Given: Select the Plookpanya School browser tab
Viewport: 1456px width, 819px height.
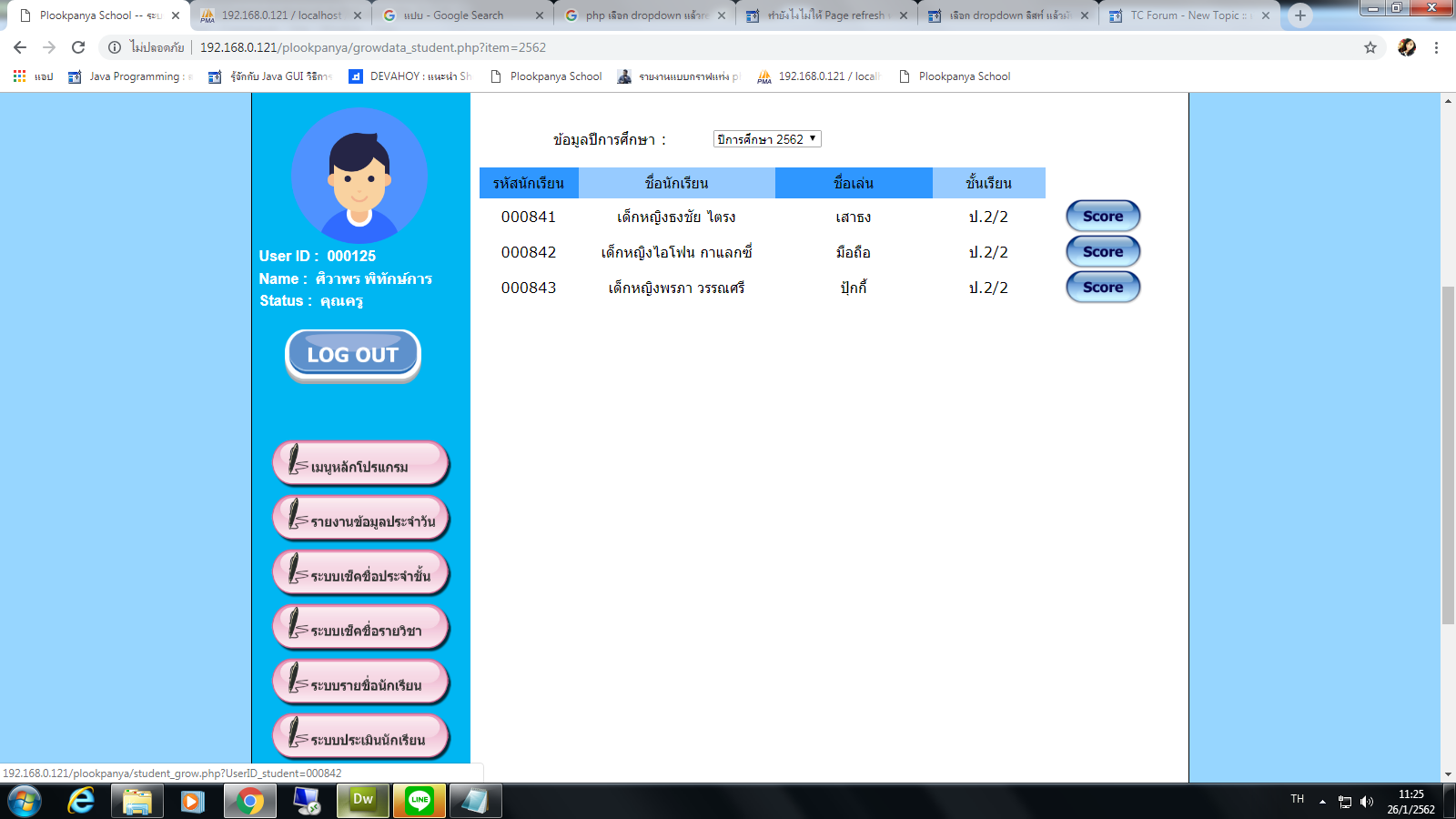Looking at the screenshot, I should [98, 15].
